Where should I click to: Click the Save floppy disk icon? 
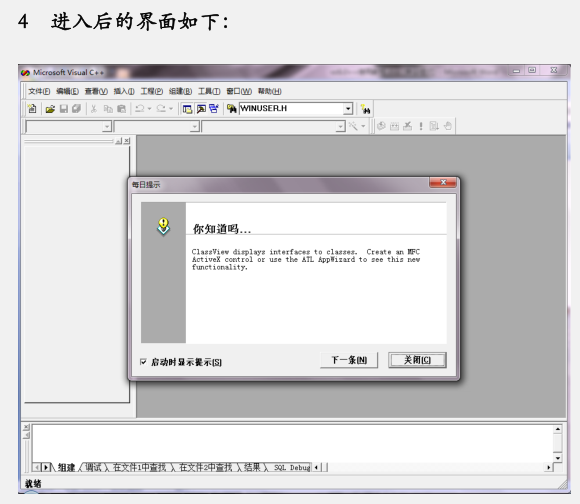pos(64,109)
